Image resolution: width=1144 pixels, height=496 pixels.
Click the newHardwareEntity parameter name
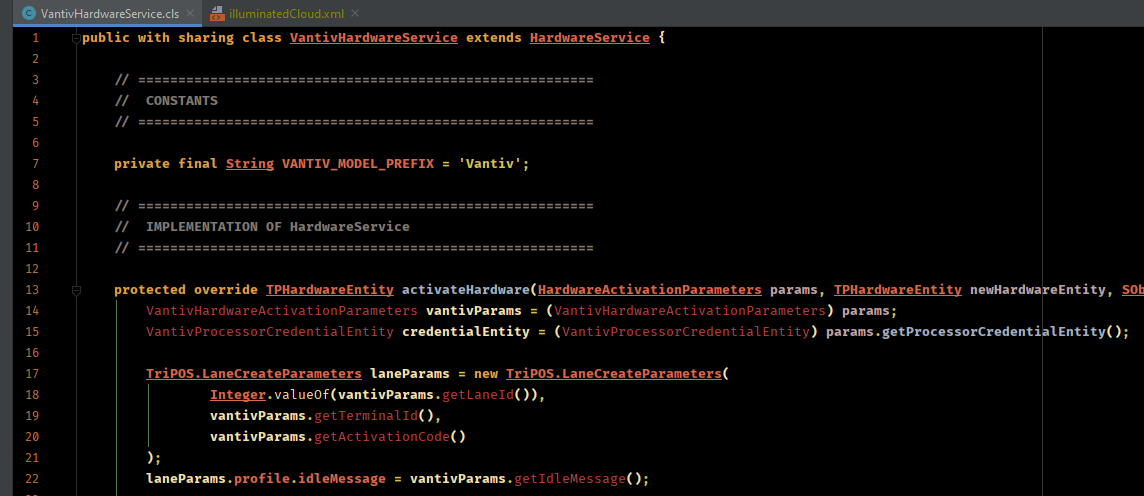pos(1036,290)
